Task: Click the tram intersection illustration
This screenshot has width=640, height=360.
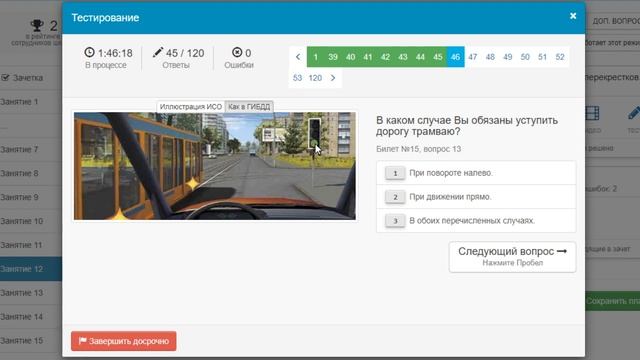Action: (215, 166)
